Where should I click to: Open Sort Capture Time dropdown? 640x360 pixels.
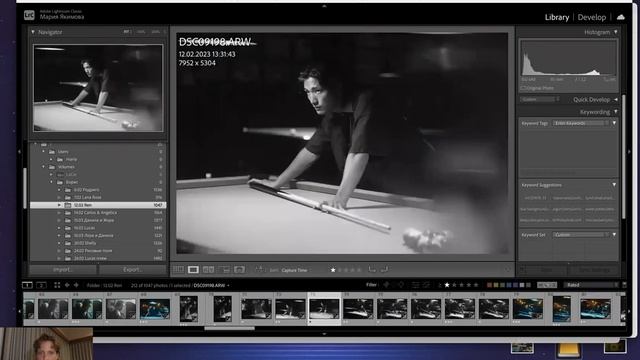(294, 270)
